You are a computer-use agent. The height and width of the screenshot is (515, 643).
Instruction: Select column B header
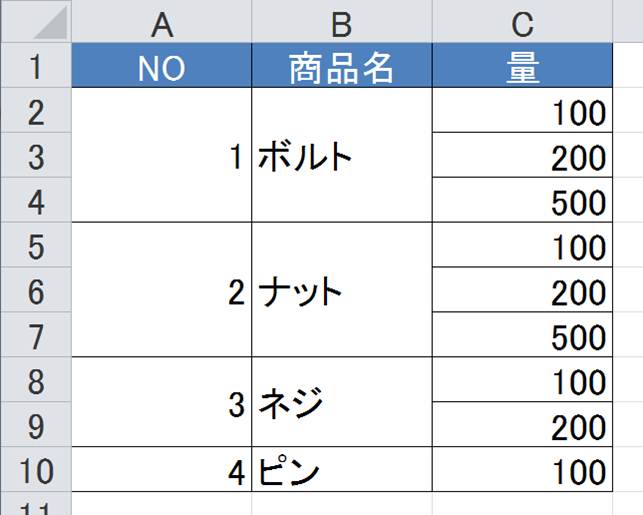tap(342, 21)
